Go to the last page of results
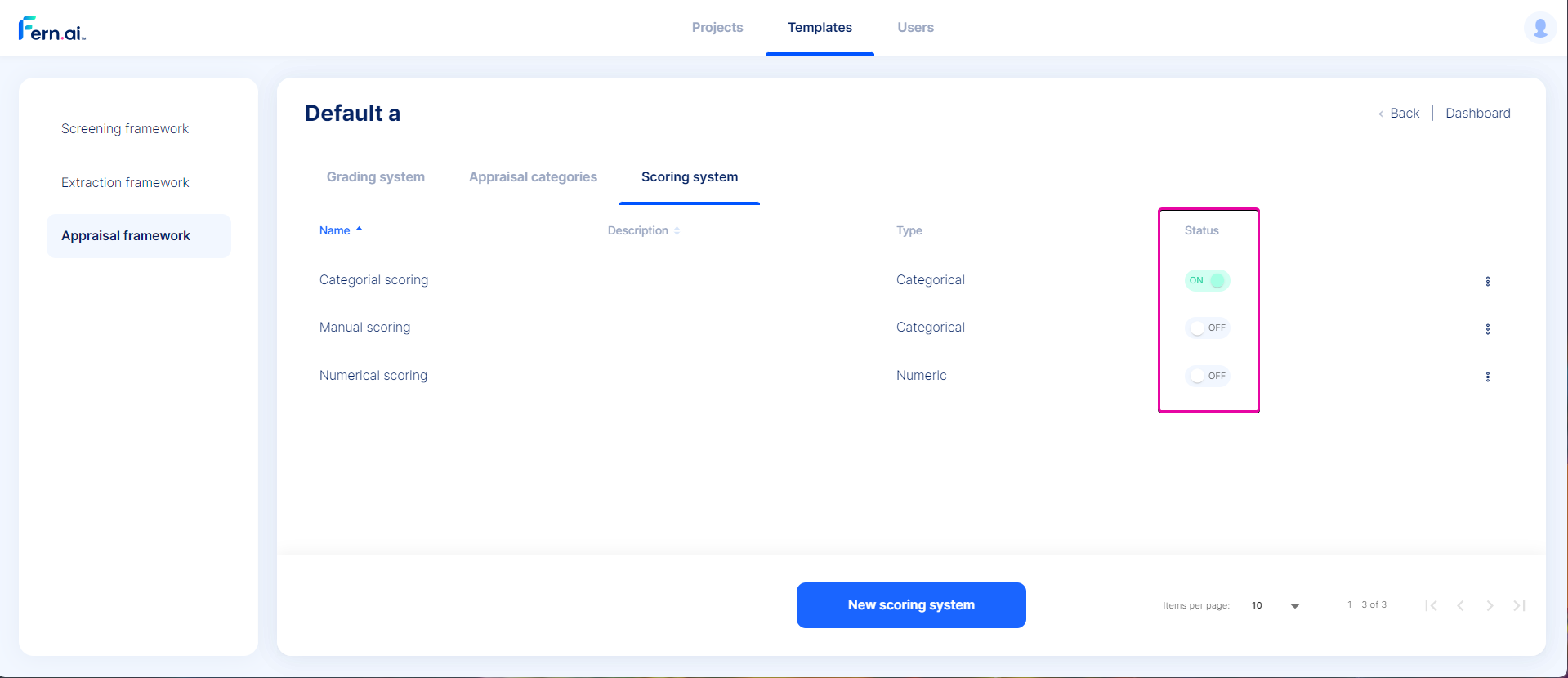 pyautogui.click(x=1519, y=605)
